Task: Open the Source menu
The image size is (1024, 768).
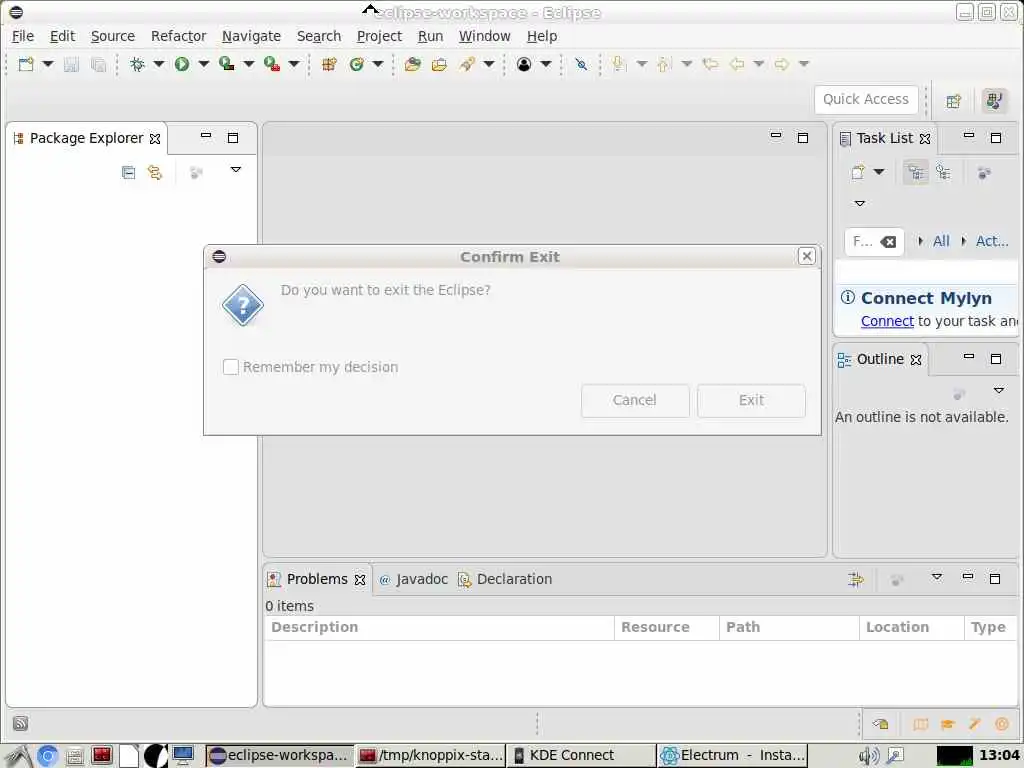Action: (x=113, y=36)
